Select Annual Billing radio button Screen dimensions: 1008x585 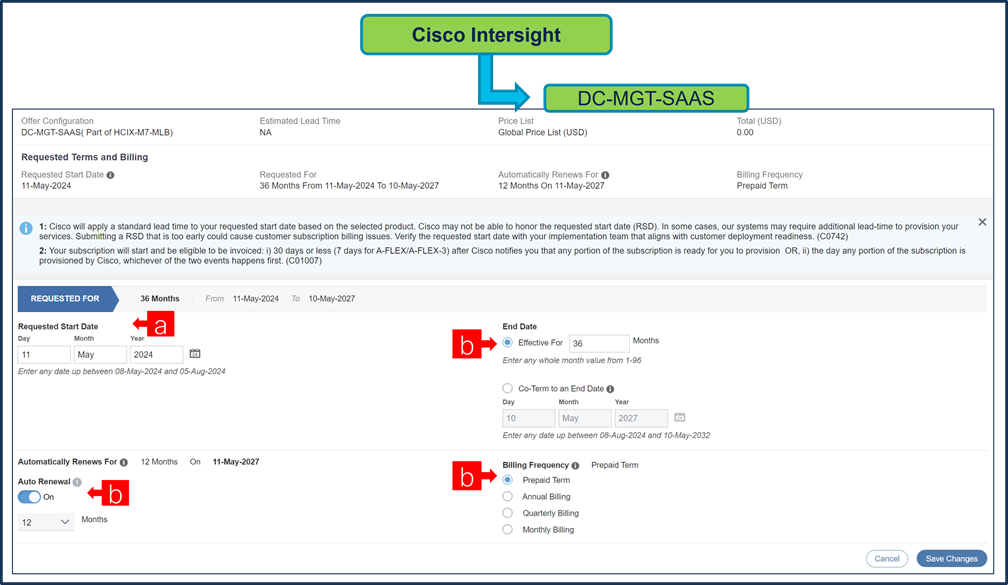point(508,496)
